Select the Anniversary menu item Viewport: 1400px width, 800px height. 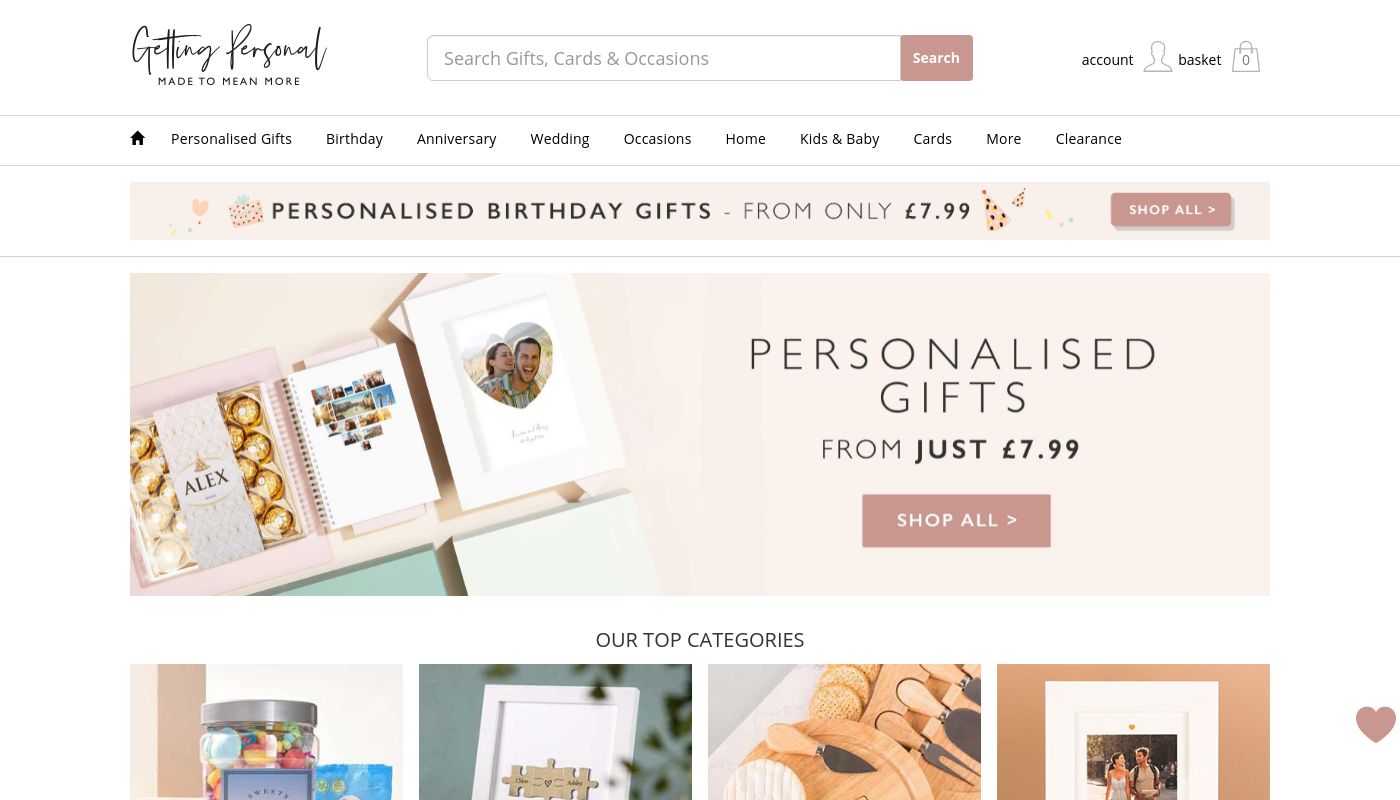[456, 139]
